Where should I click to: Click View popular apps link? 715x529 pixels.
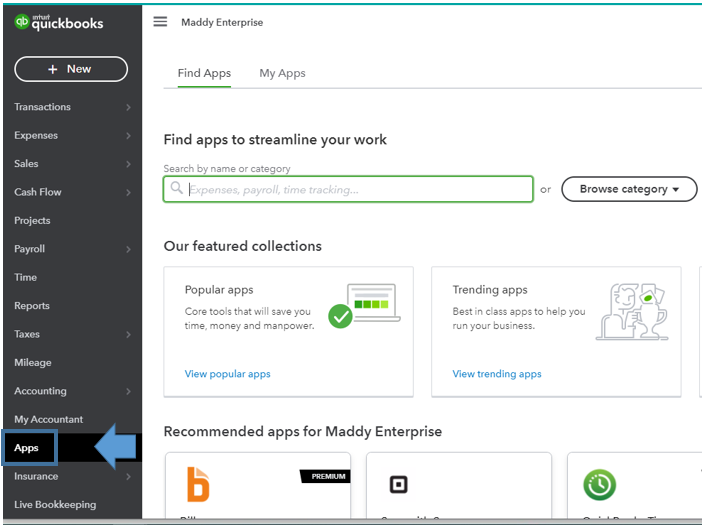(x=228, y=374)
